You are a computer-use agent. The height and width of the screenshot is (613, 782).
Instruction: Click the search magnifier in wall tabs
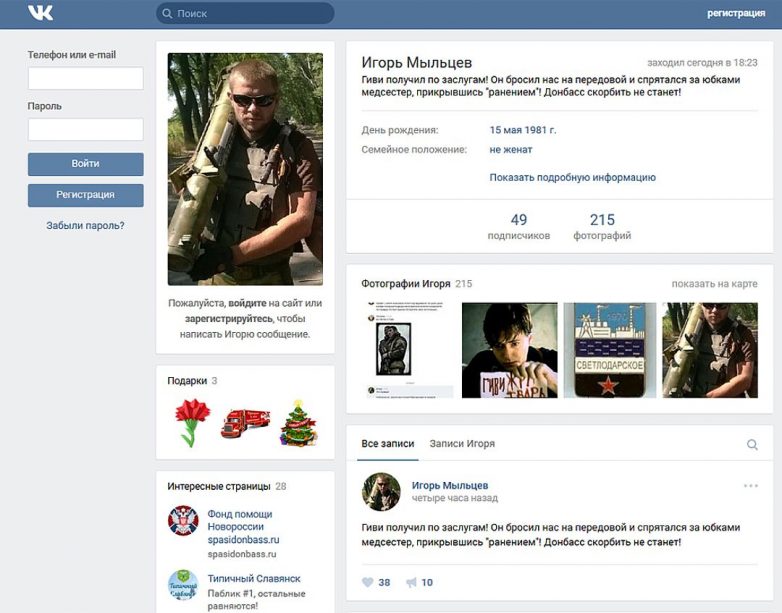(x=752, y=444)
